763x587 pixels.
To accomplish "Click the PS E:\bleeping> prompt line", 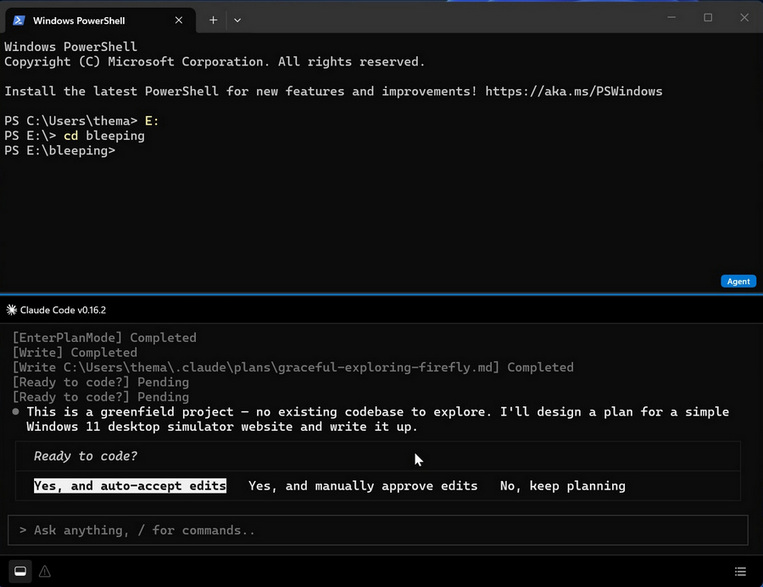I will coord(60,151).
